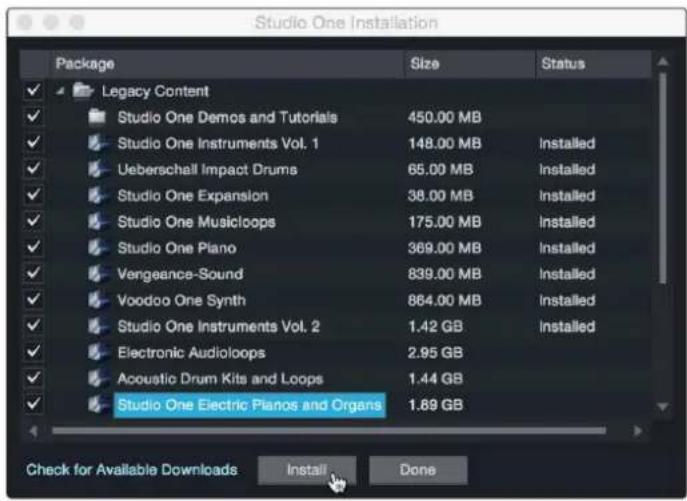
Task: Click the window close button in title bar
Action: point(25,21)
